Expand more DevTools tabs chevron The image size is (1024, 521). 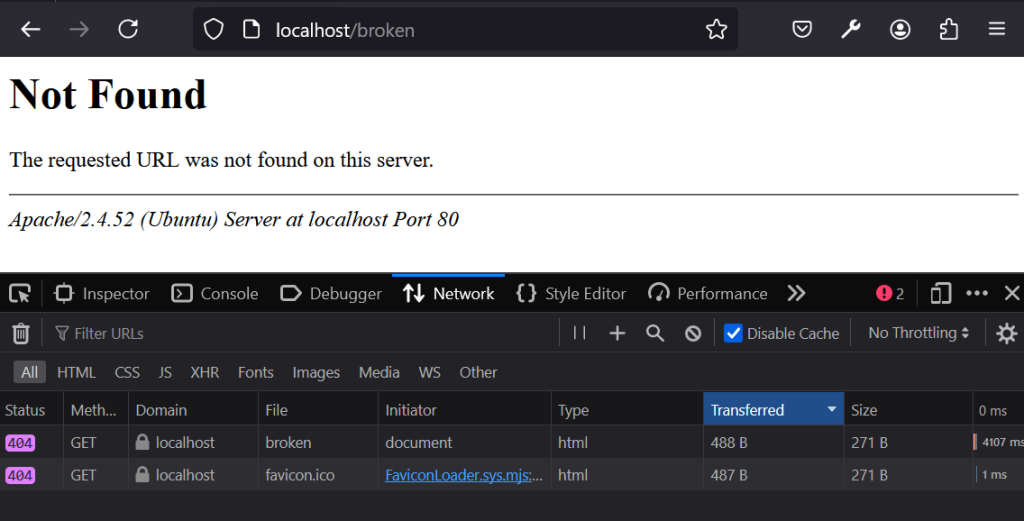click(x=796, y=293)
